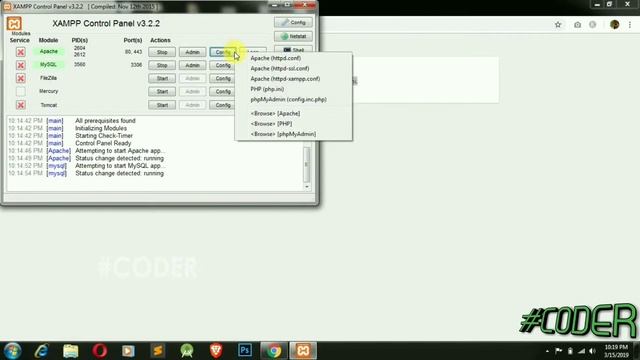Click the battery tray icon
640x360 pixels.
tap(570, 351)
